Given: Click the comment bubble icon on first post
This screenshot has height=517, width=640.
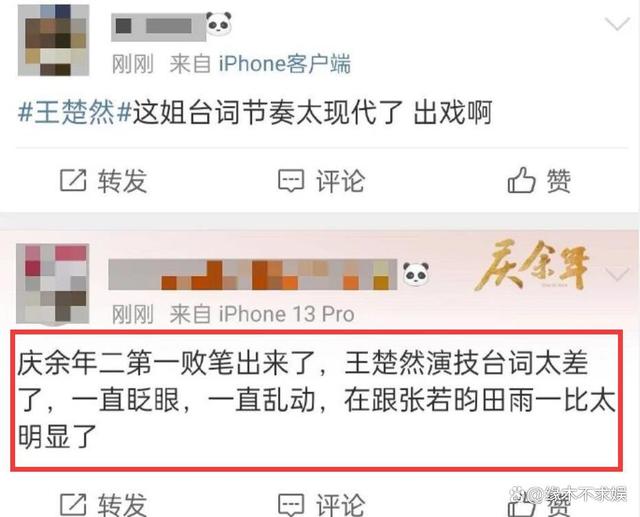Looking at the screenshot, I should pos(291,181).
